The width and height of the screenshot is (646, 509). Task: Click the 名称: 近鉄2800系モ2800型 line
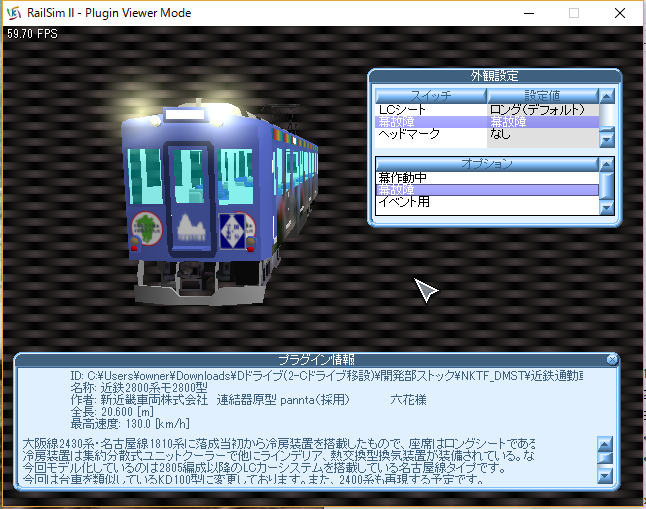click(139, 388)
